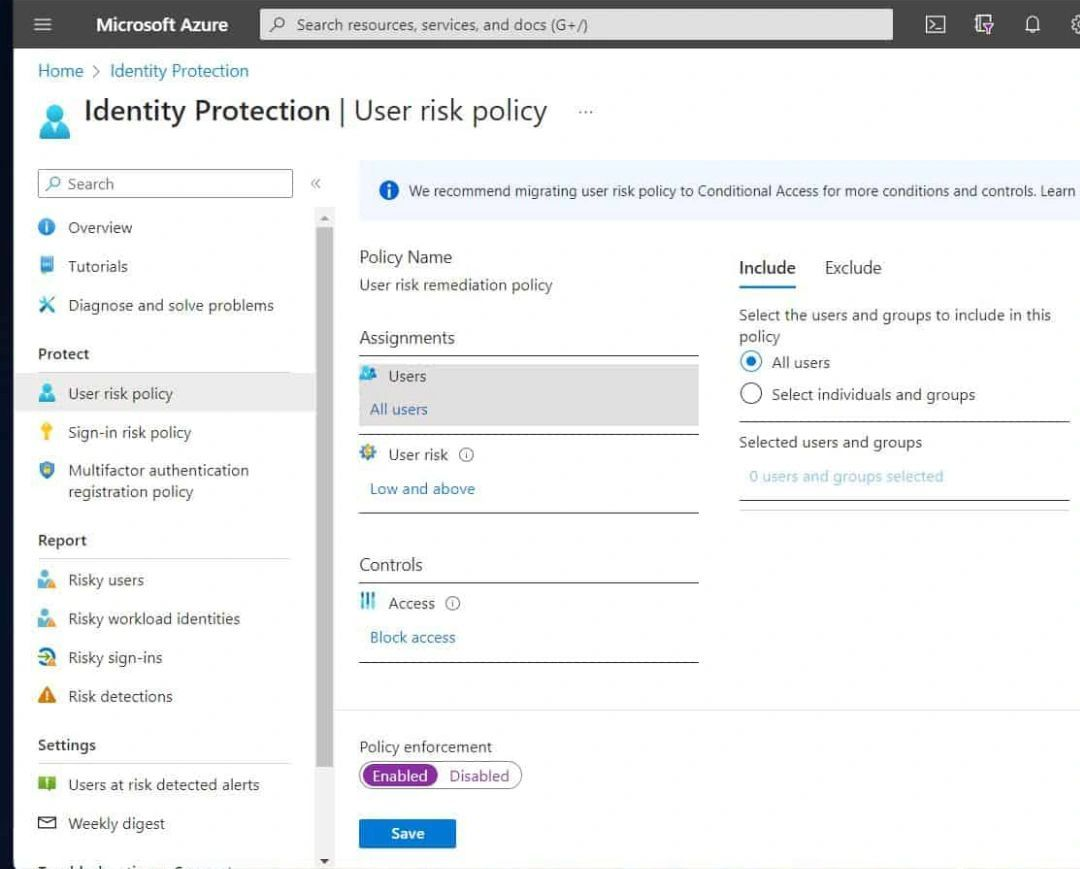Open the more options ellipsis beside page title
Viewport: 1080px width, 869px height.
[585, 112]
